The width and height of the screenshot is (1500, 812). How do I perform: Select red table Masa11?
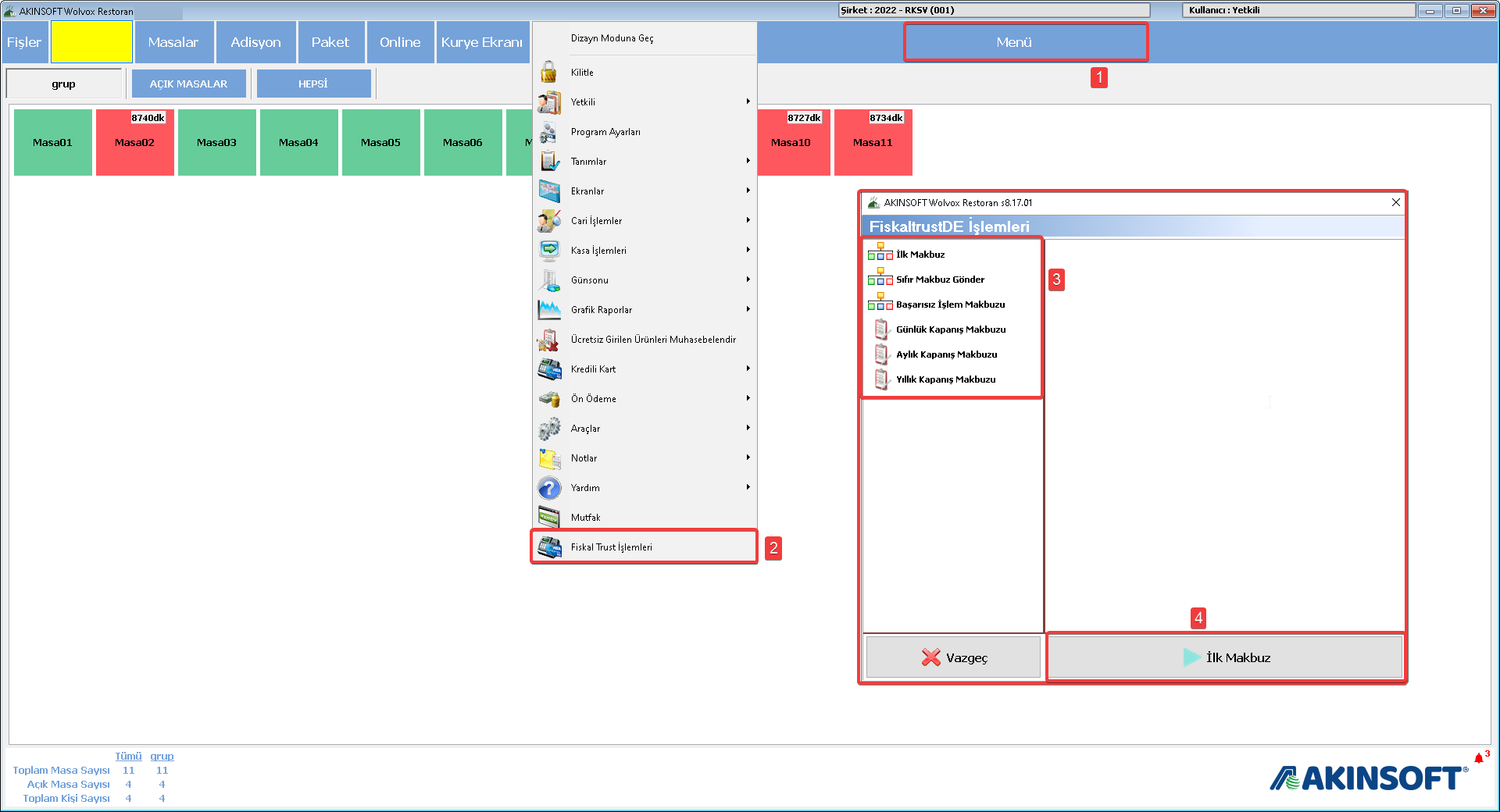click(873, 142)
